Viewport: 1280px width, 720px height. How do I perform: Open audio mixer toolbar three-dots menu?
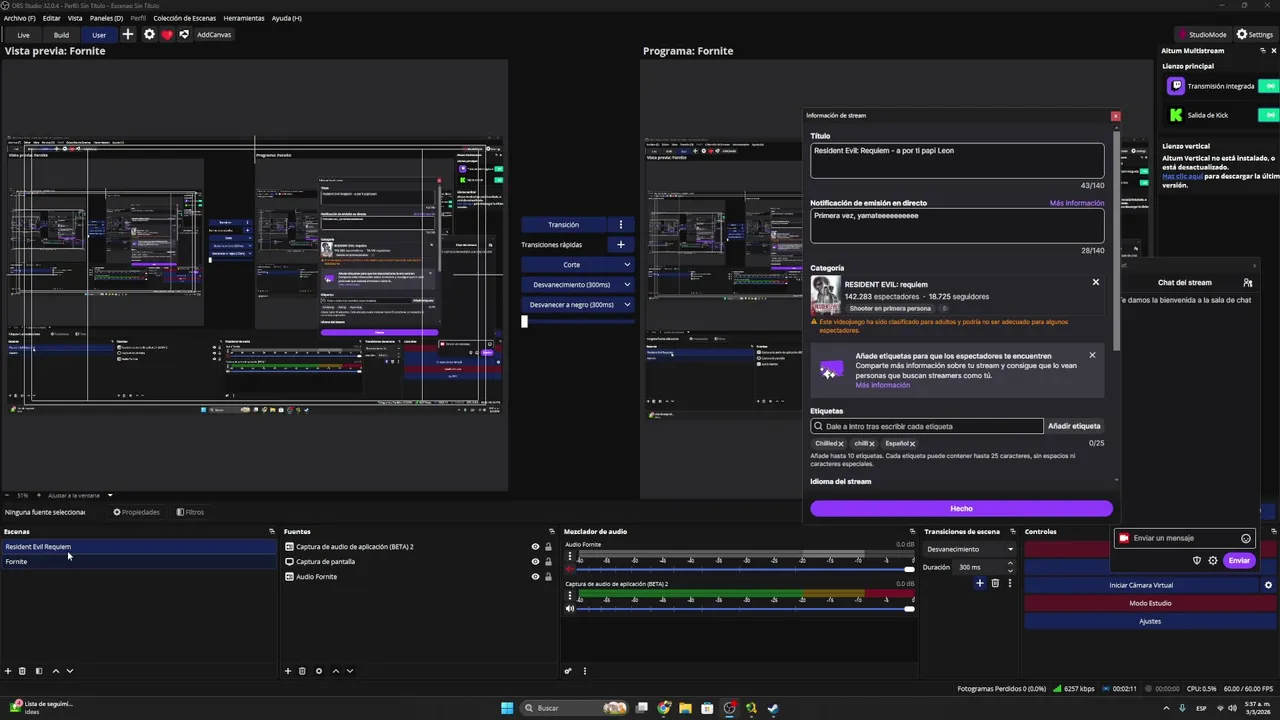pyautogui.click(x=585, y=671)
